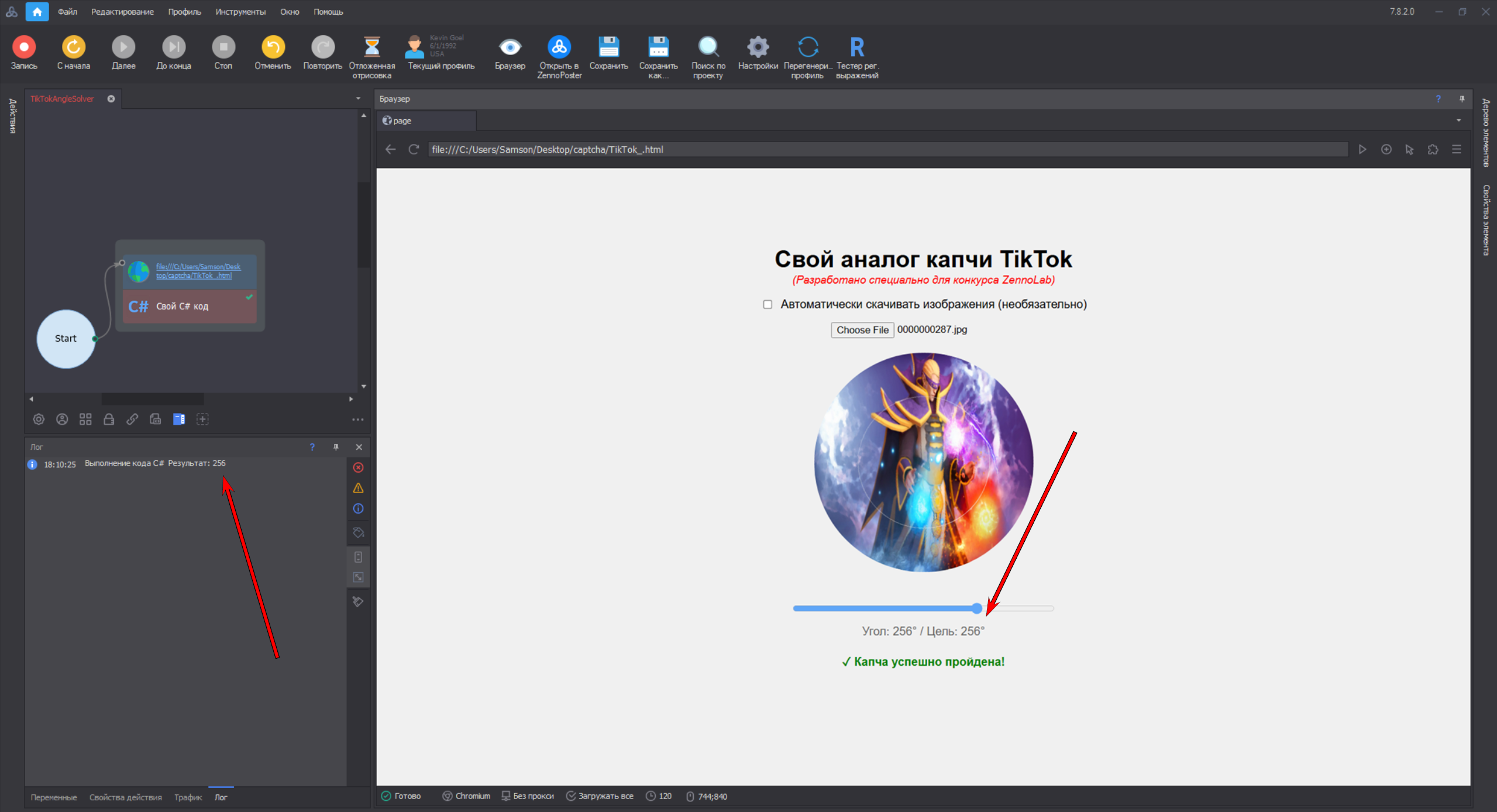Toggle the warning filter icon in log
The image size is (1497, 812).
pyautogui.click(x=358, y=488)
